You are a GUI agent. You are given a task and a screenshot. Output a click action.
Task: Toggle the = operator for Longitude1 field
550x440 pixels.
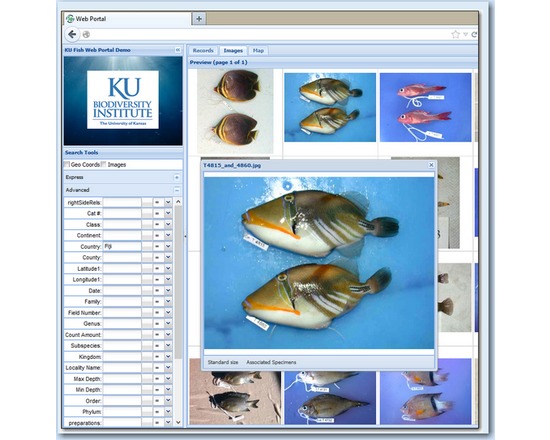157,279
